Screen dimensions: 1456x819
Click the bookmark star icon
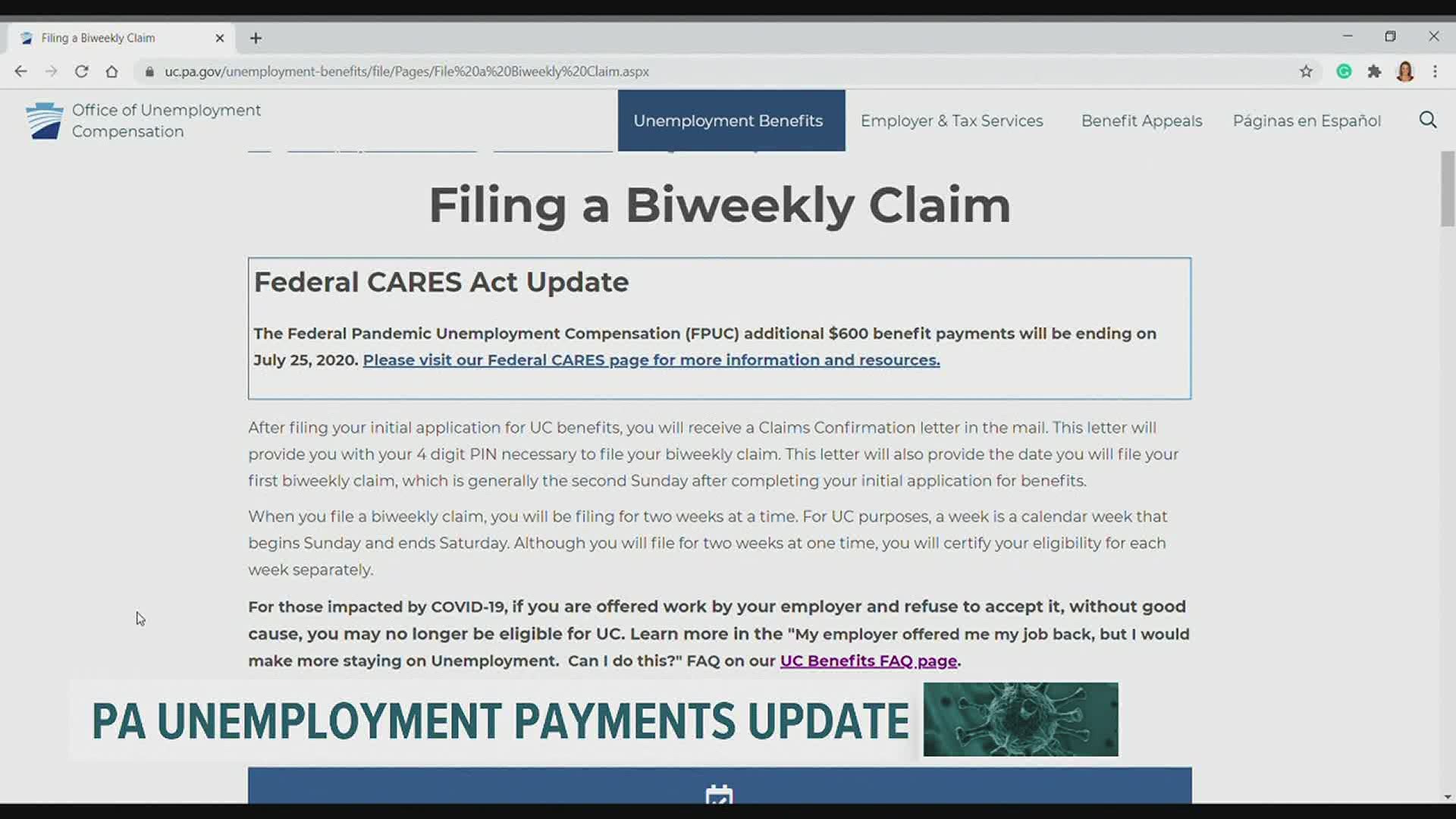[x=1306, y=71]
